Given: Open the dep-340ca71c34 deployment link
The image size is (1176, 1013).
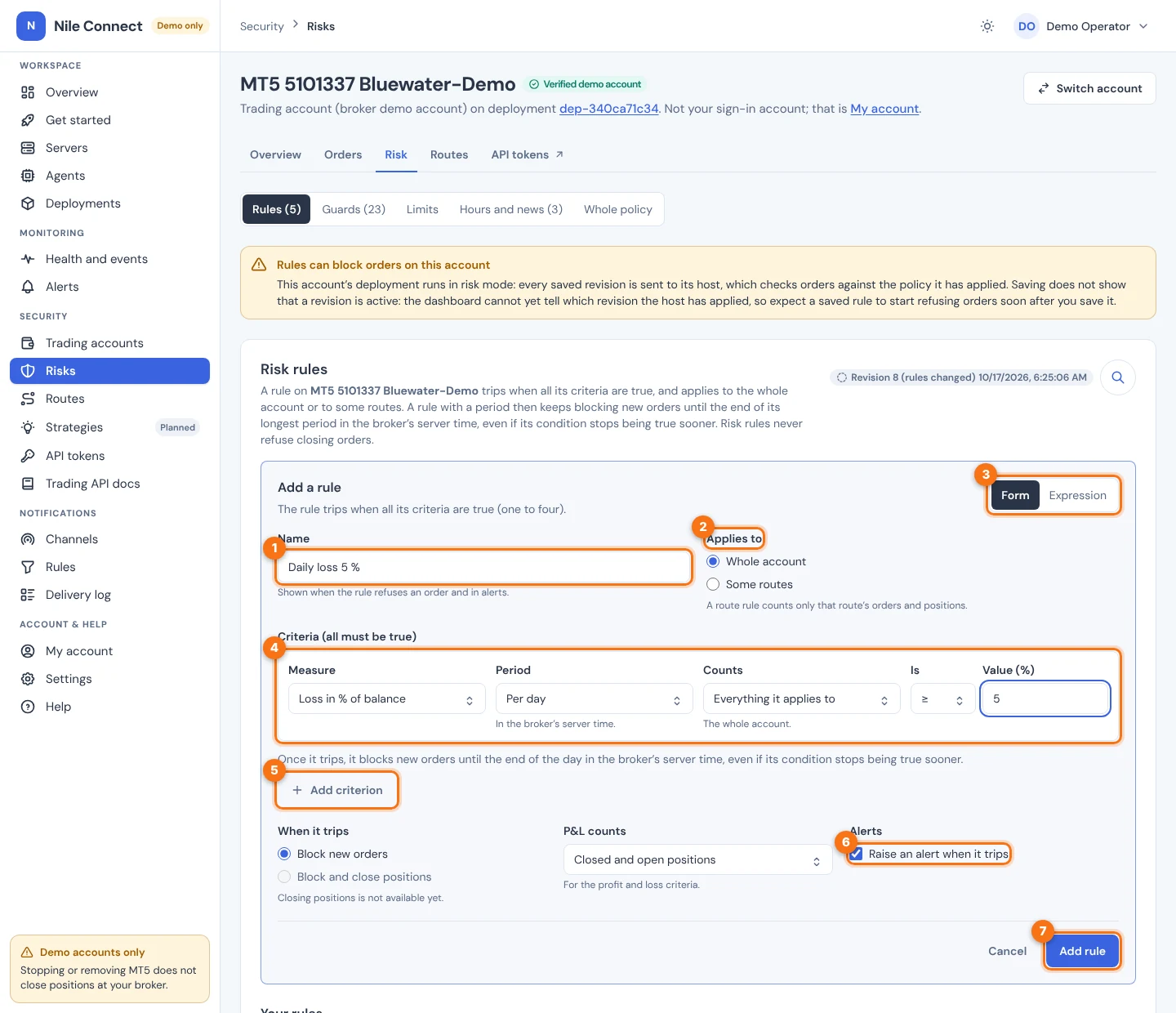Looking at the screenshot, I should tap(608, 109).
